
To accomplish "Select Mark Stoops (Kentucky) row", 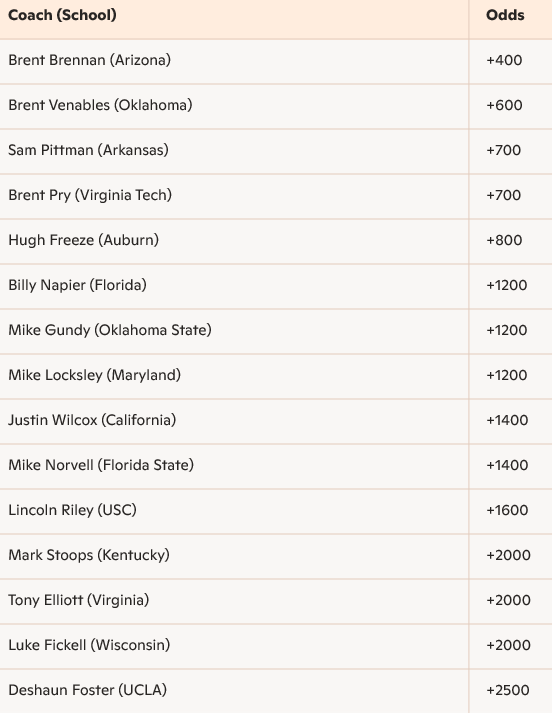I will tap(276, 556).
